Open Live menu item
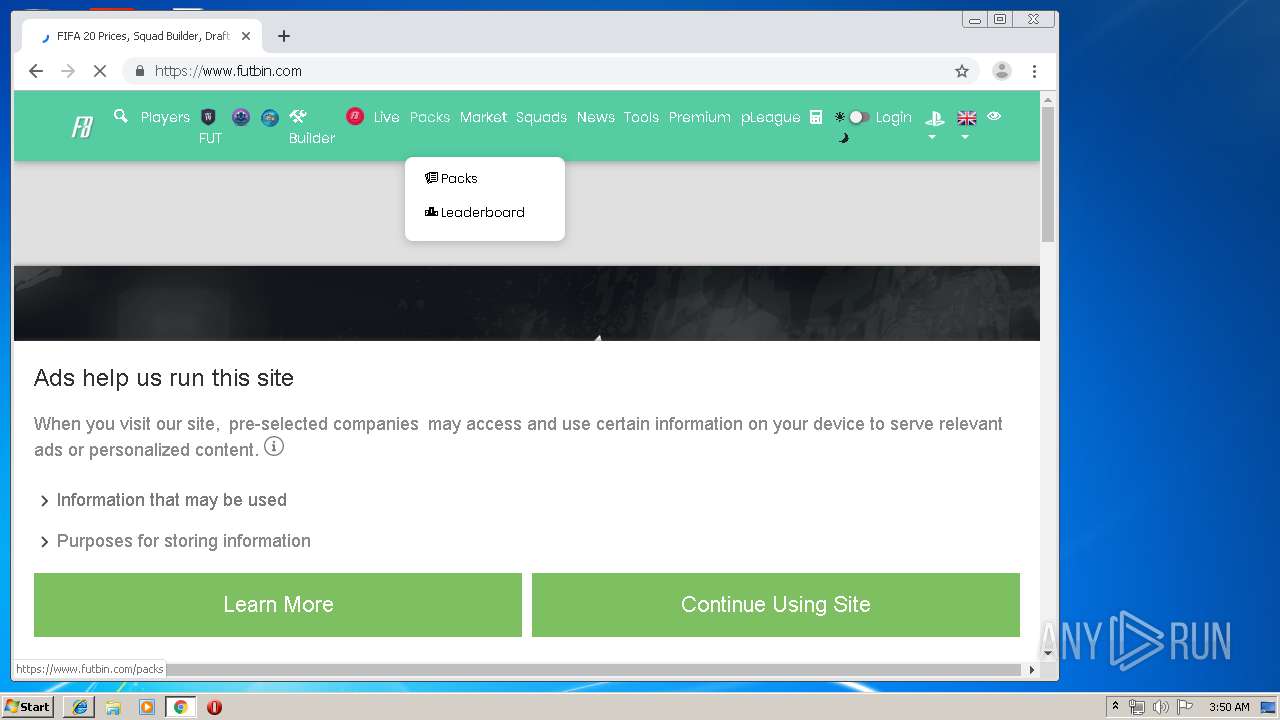This screenshot has height=720, width=1280. pos(386,117)
